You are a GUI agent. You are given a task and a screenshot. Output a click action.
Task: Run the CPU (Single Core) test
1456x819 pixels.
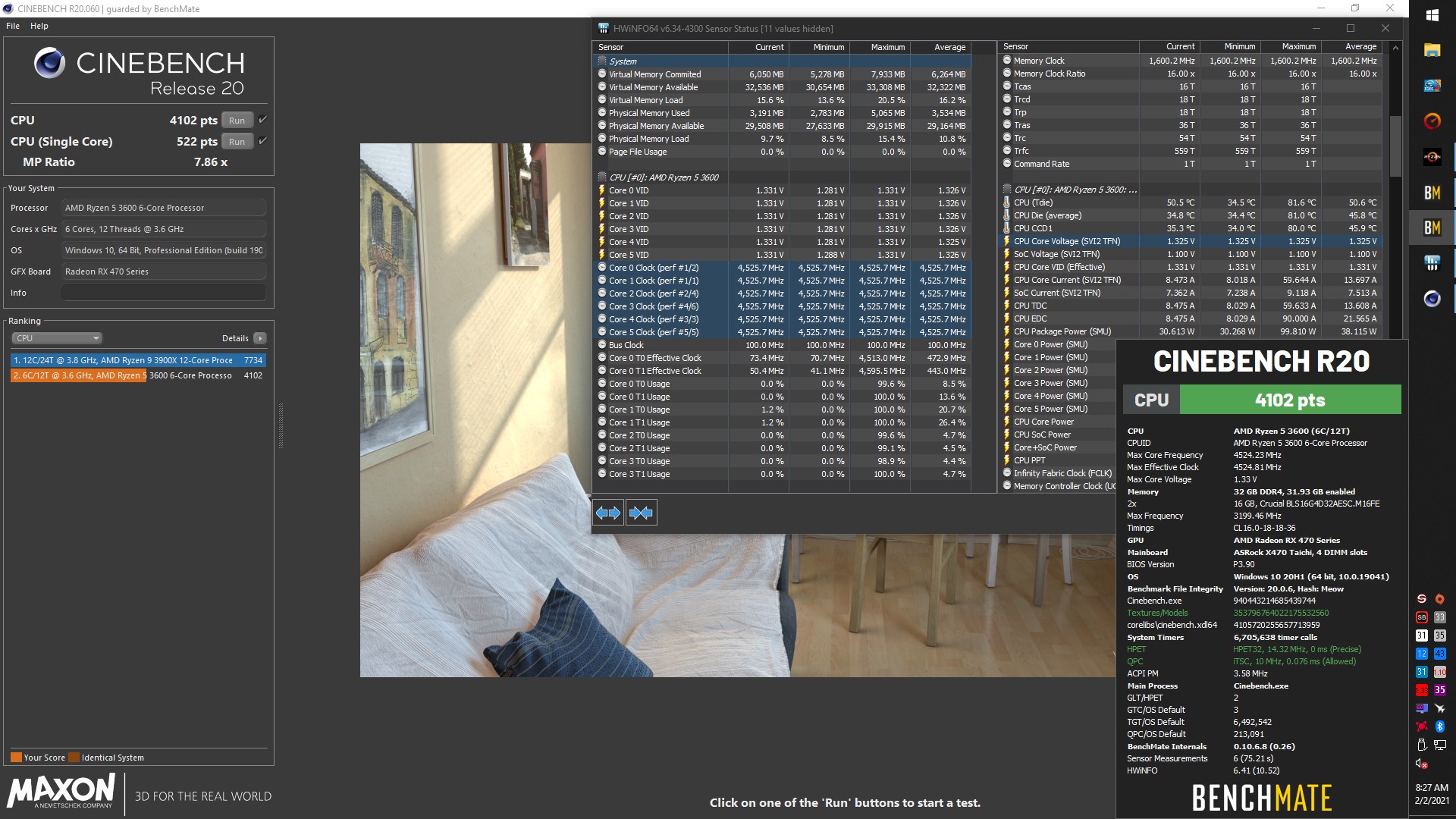pos(237,141)
